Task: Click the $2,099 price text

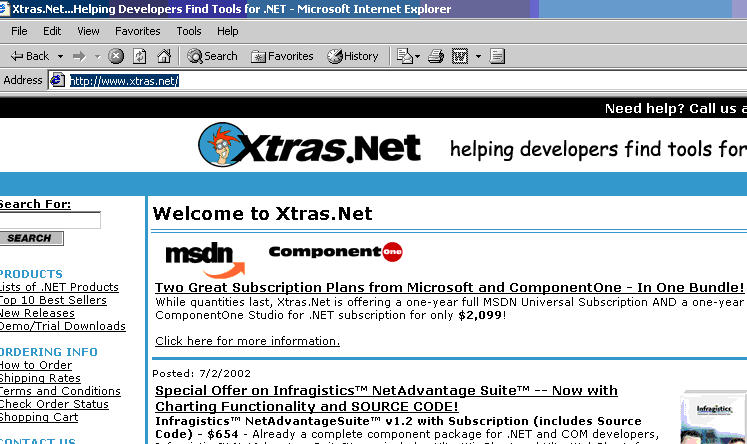Action: [480, 315]
